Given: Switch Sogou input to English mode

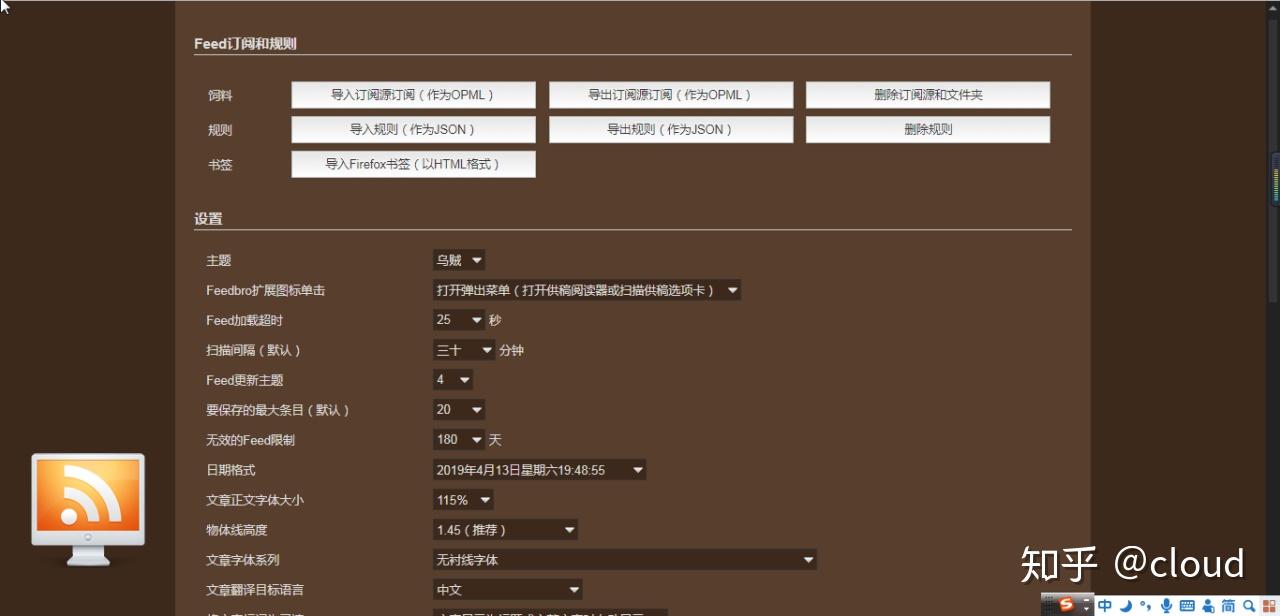Looking at the screenshot, I should (1105, 605).
